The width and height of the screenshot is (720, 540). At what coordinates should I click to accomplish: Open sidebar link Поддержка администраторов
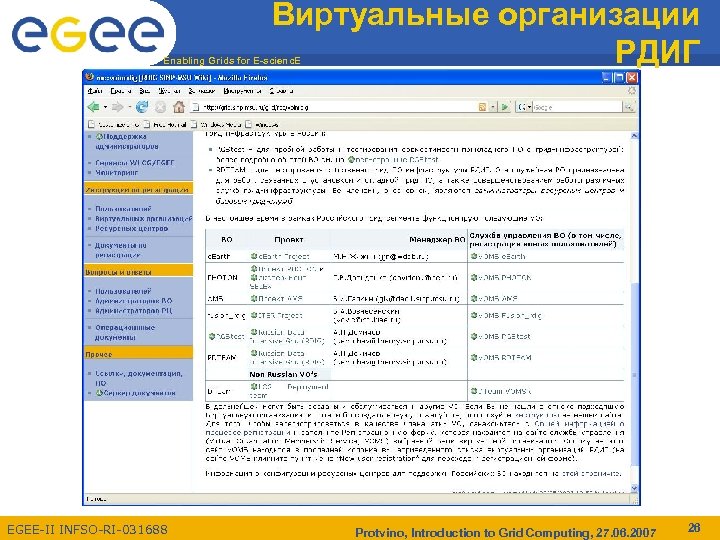point(127,141)
